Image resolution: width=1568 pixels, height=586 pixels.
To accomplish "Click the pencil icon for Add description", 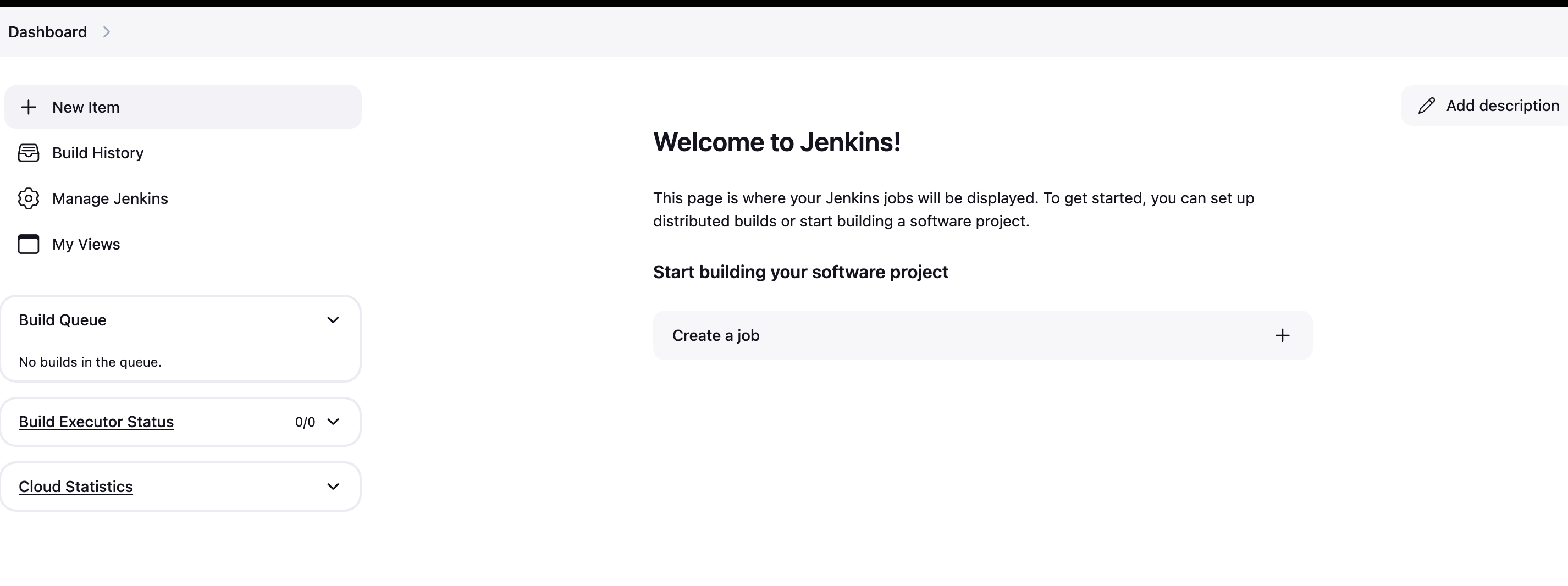I will (x=1426, y=106).
